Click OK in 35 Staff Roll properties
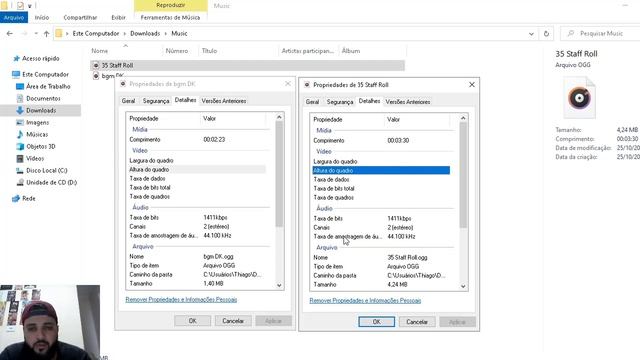 pyautogui.click(x=376, y=322)
